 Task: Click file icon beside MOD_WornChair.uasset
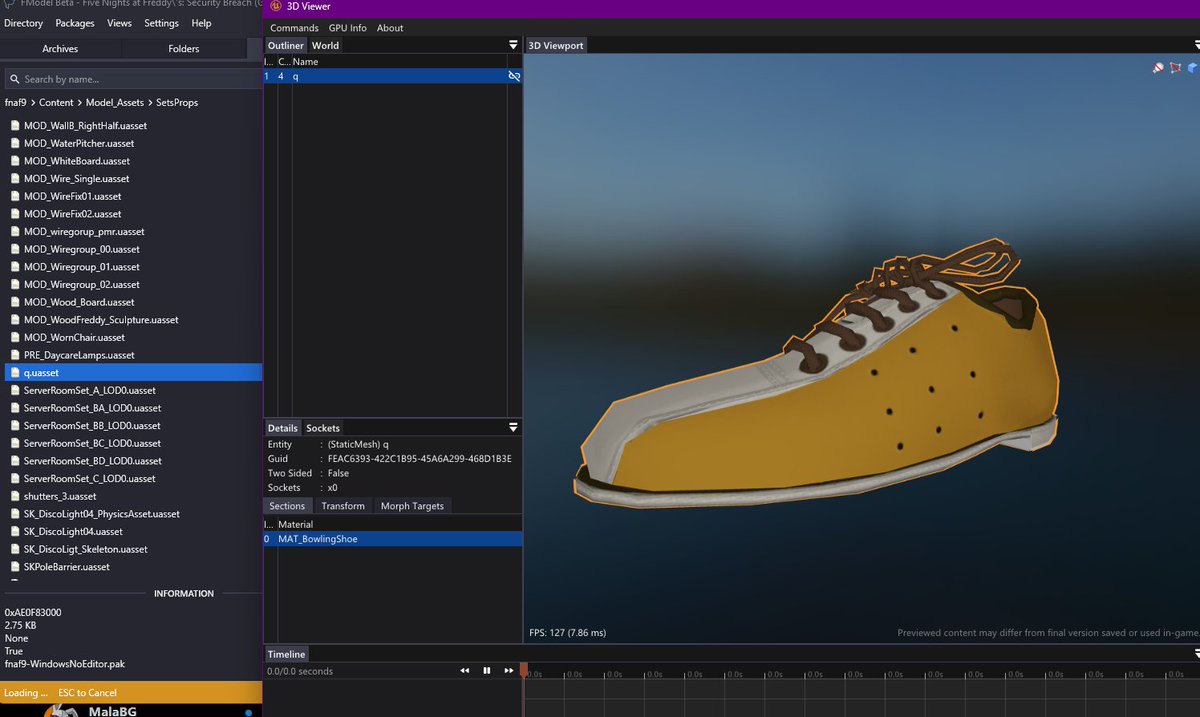coord(14,338)
